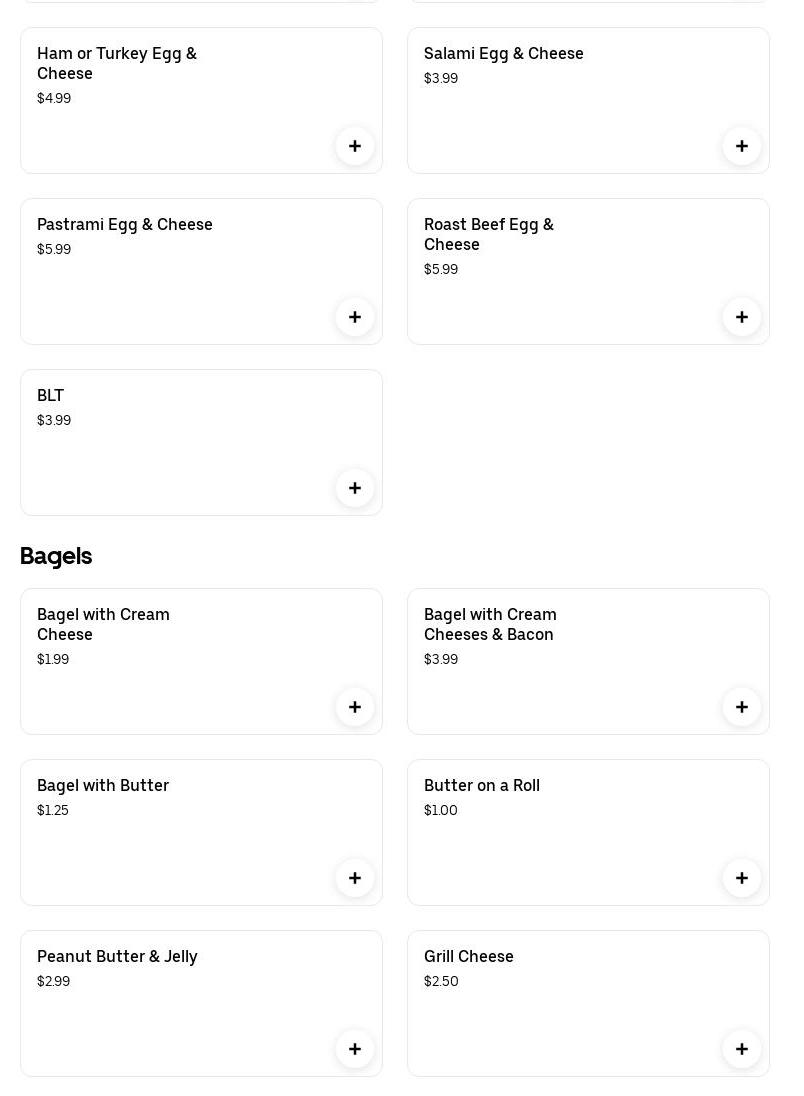
Task: Click plus for Roast Beef Egg & Cheese
Action: tap(742, 317)
